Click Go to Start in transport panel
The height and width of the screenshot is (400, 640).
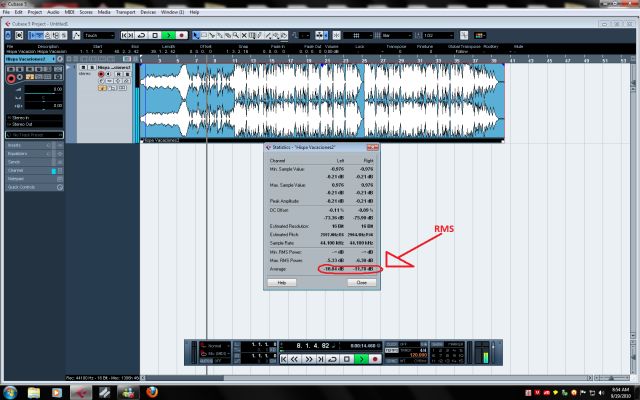pos(284,359)
